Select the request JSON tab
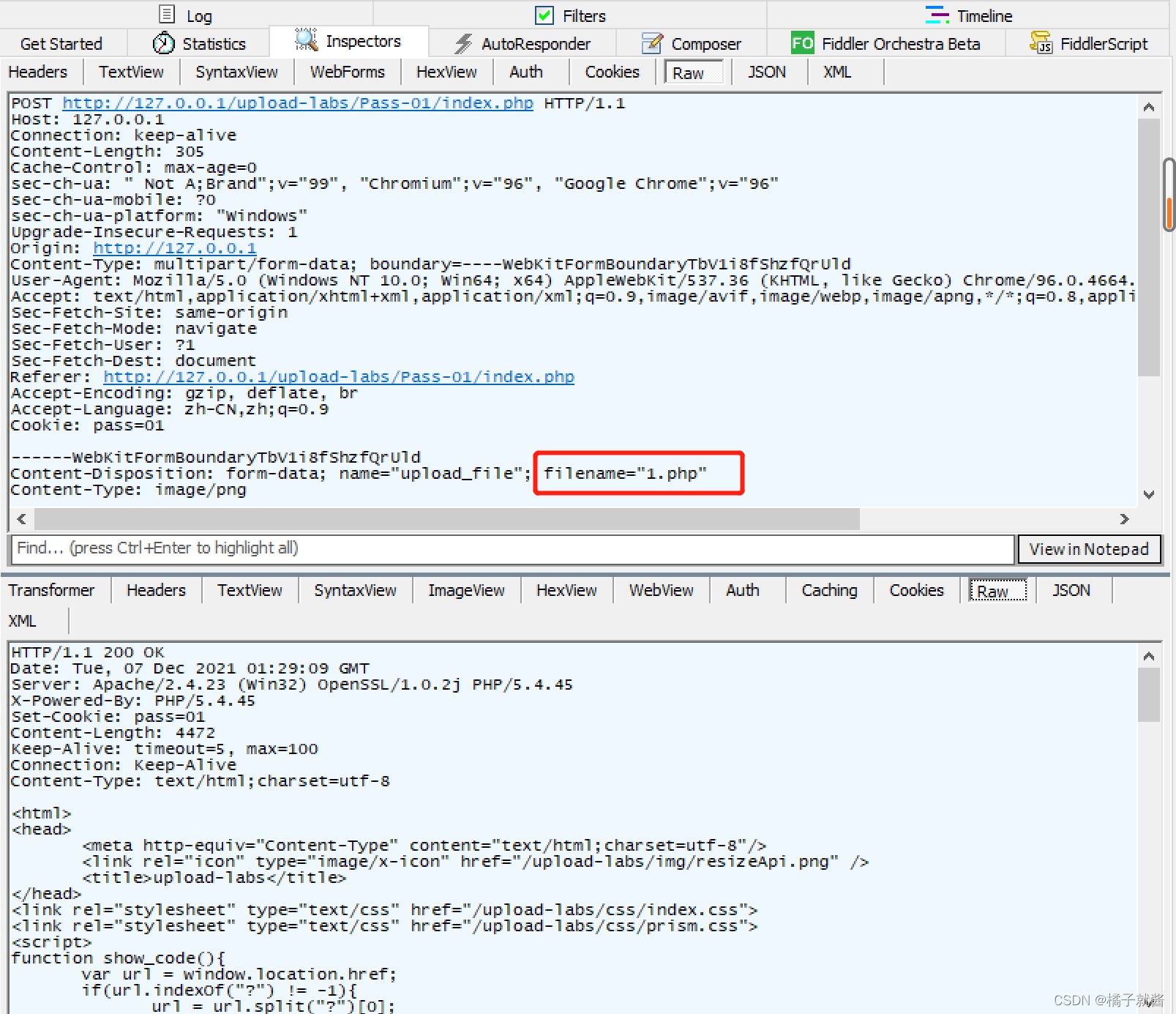 point(767,72)
